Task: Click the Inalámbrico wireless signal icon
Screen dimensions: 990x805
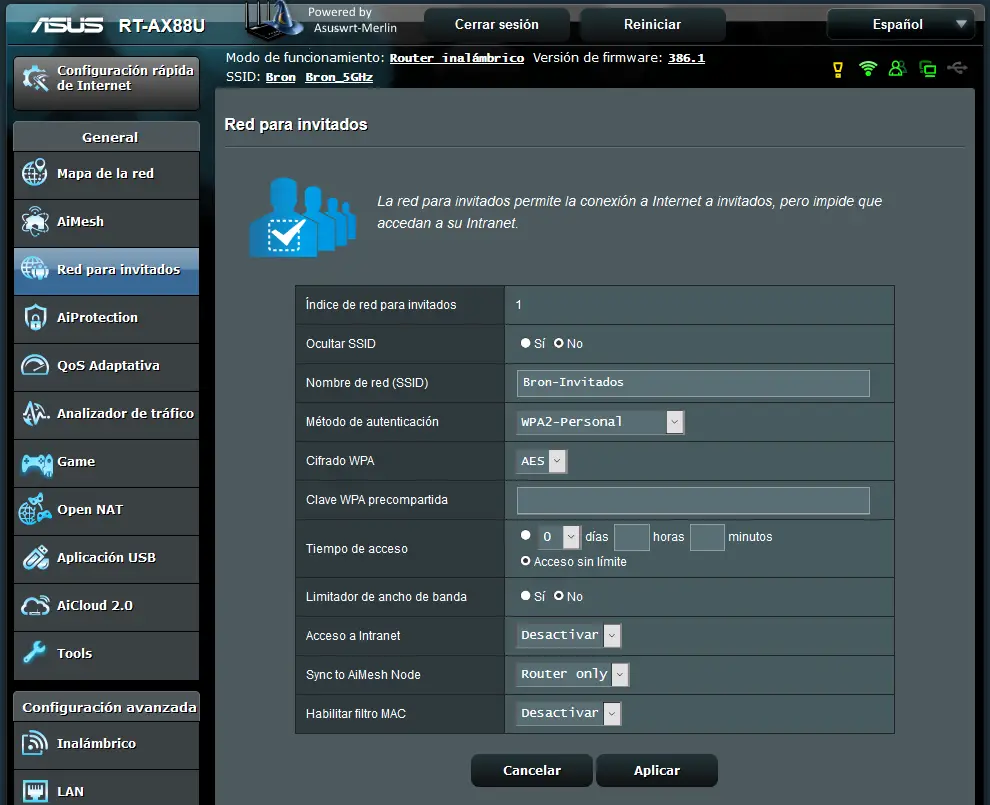Action: (35, 743)
